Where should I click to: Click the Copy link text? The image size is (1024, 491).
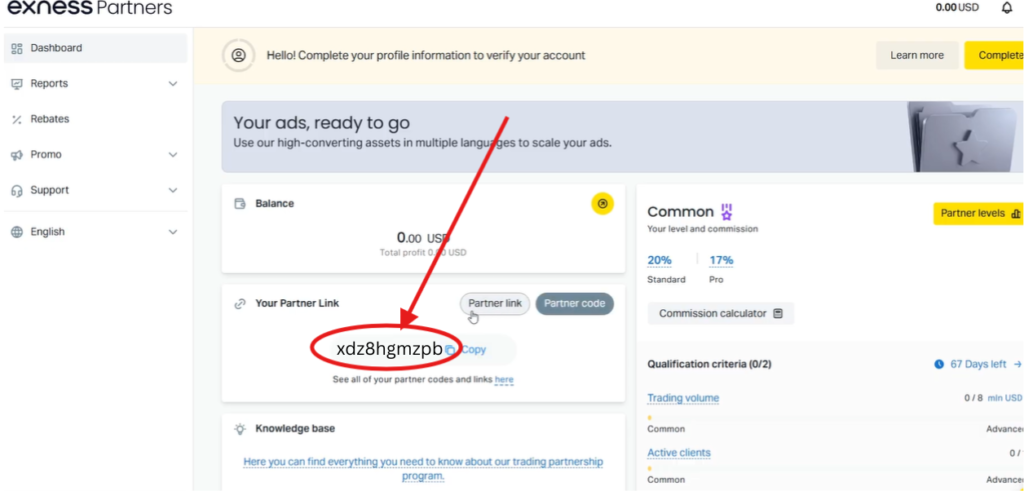[x=473, y=350]
